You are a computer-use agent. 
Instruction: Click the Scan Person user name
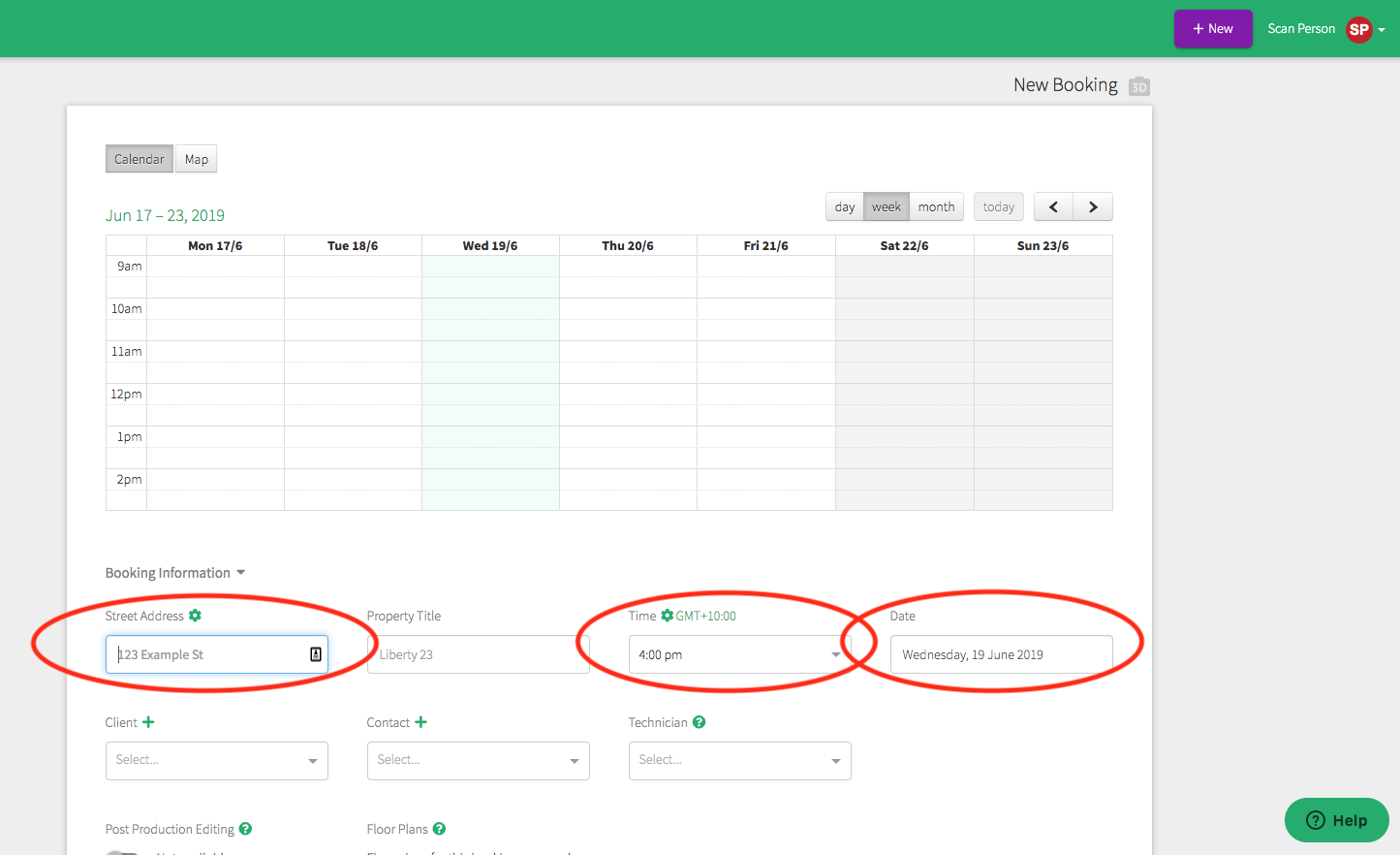1301,29
